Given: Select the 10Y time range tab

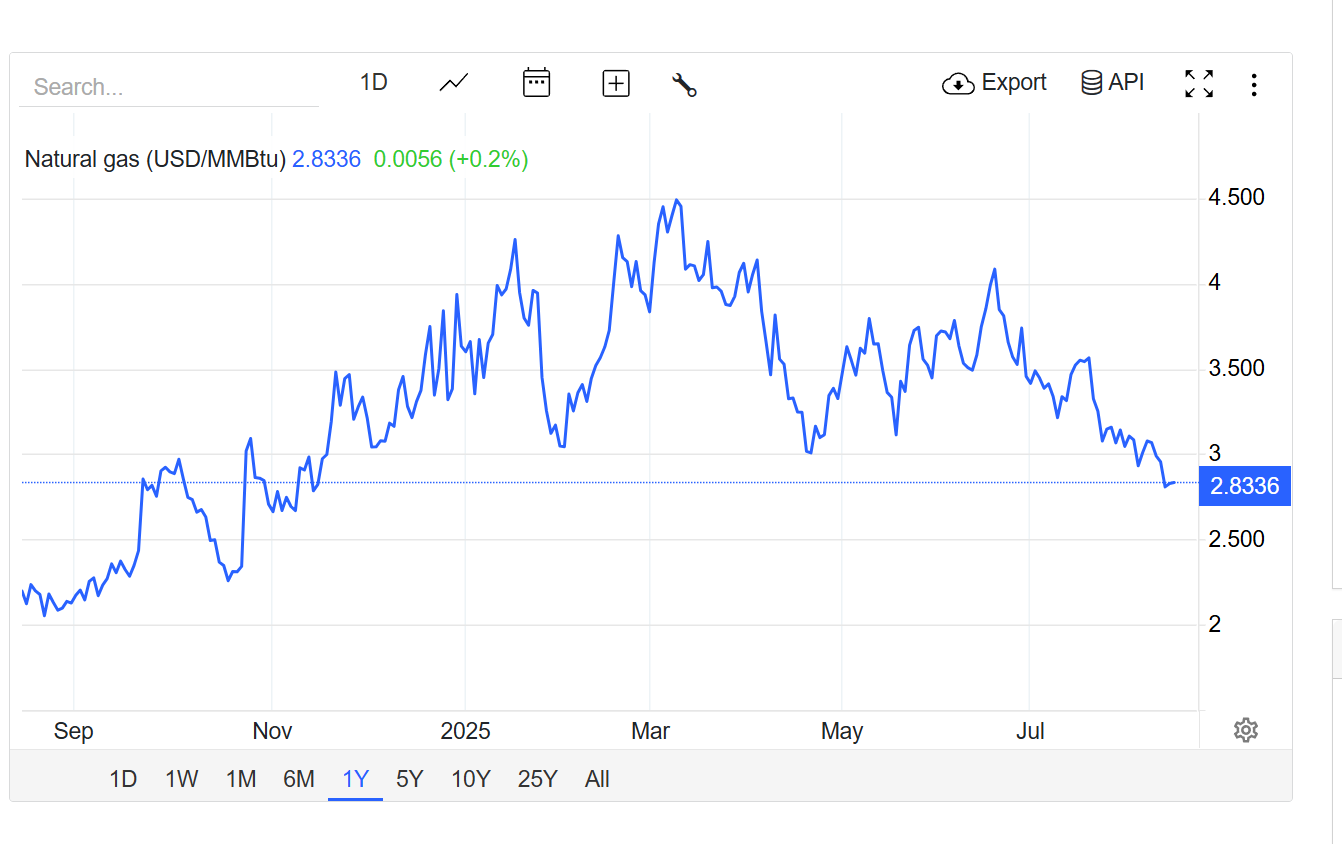Looking at the screenshot, I should pyautogui.click(x=471, y=779).
